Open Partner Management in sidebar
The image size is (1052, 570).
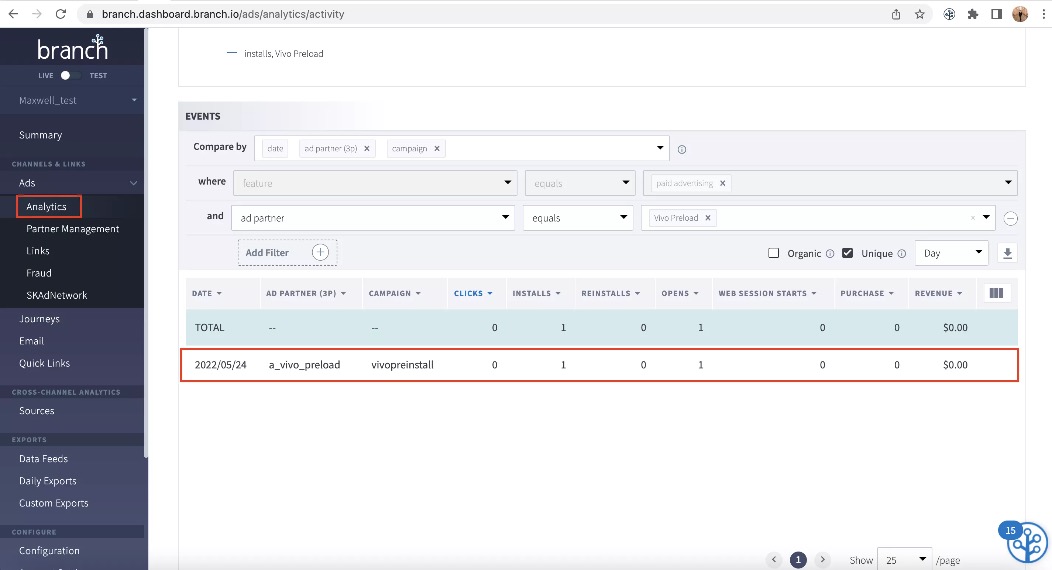point(72,229)
